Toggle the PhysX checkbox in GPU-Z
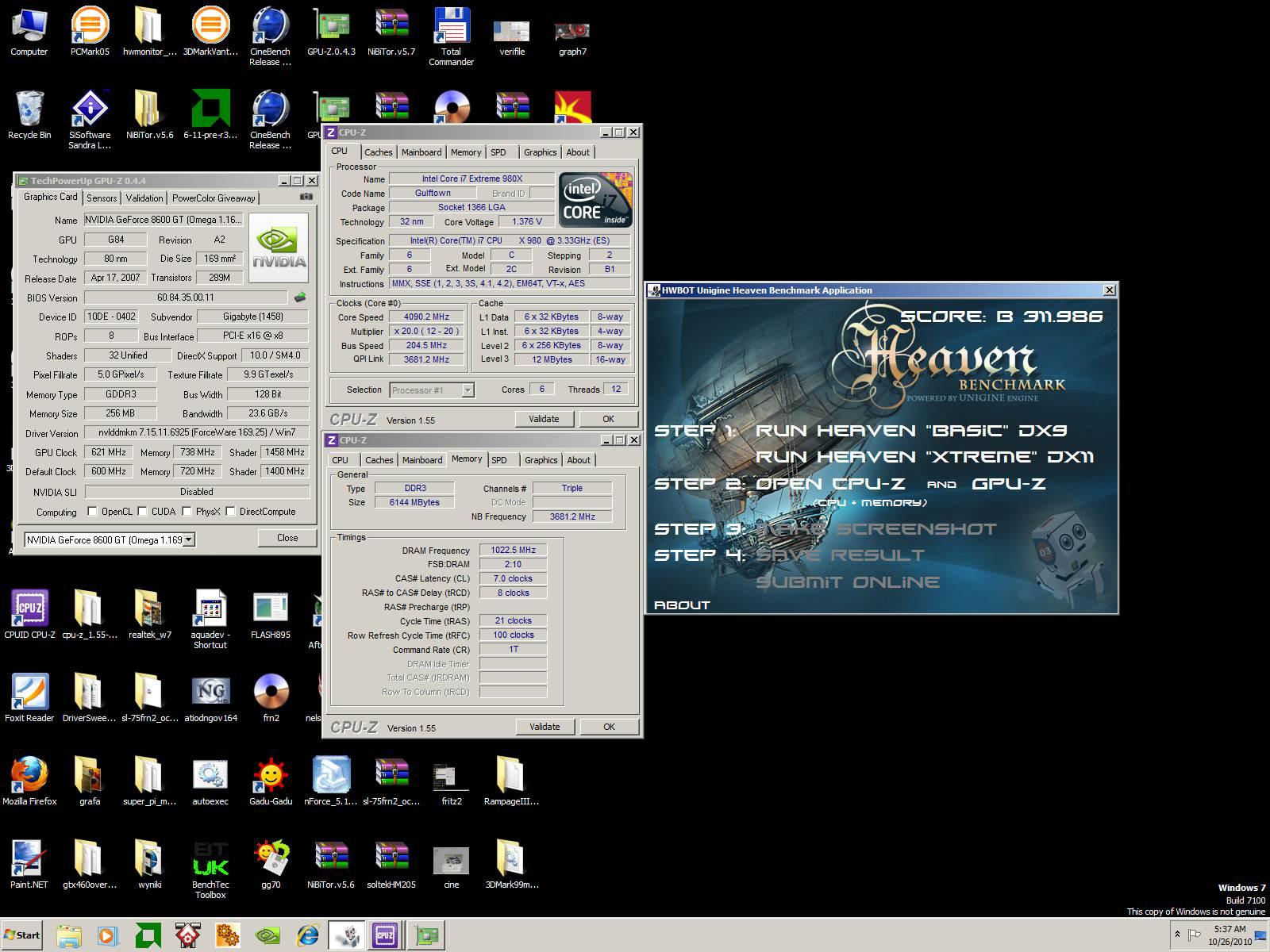This screenshot has height=952, width=1270. click(x=187, y=512)
